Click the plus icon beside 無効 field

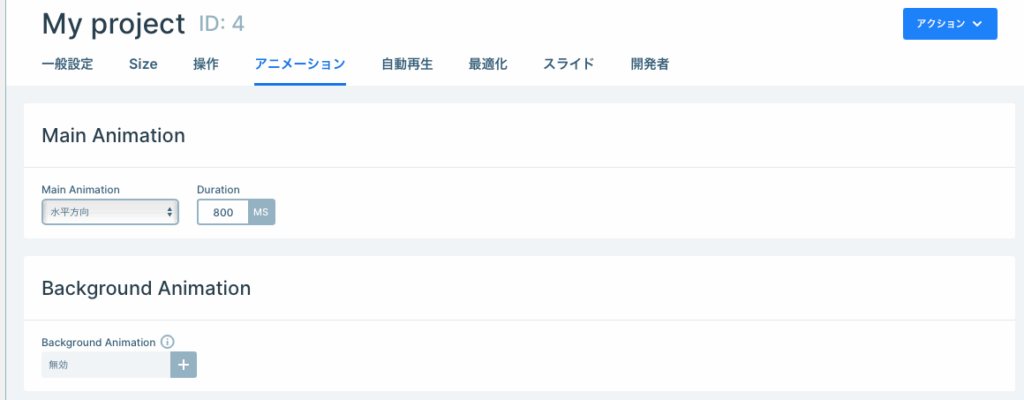coord(184,365)
